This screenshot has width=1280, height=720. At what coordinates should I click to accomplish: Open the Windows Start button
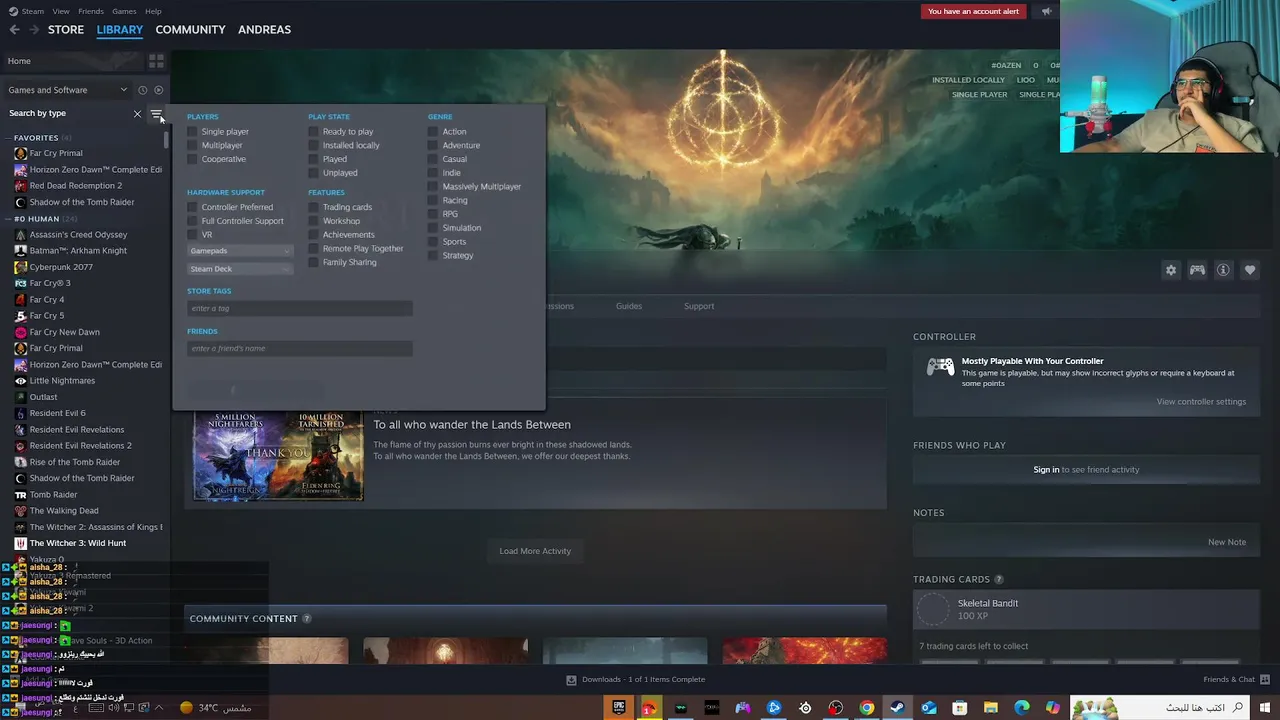[1265, 708]
